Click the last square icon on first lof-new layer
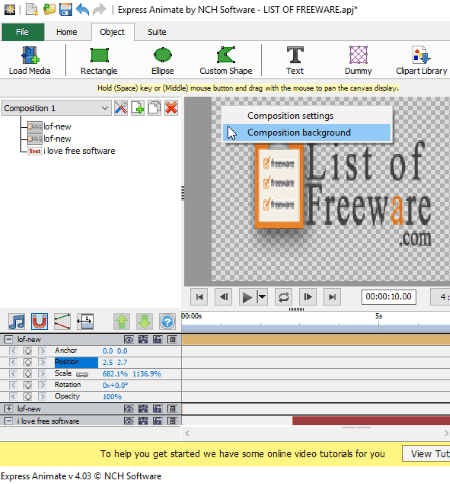Screen dimensions: 450x484 coord(172,340)
